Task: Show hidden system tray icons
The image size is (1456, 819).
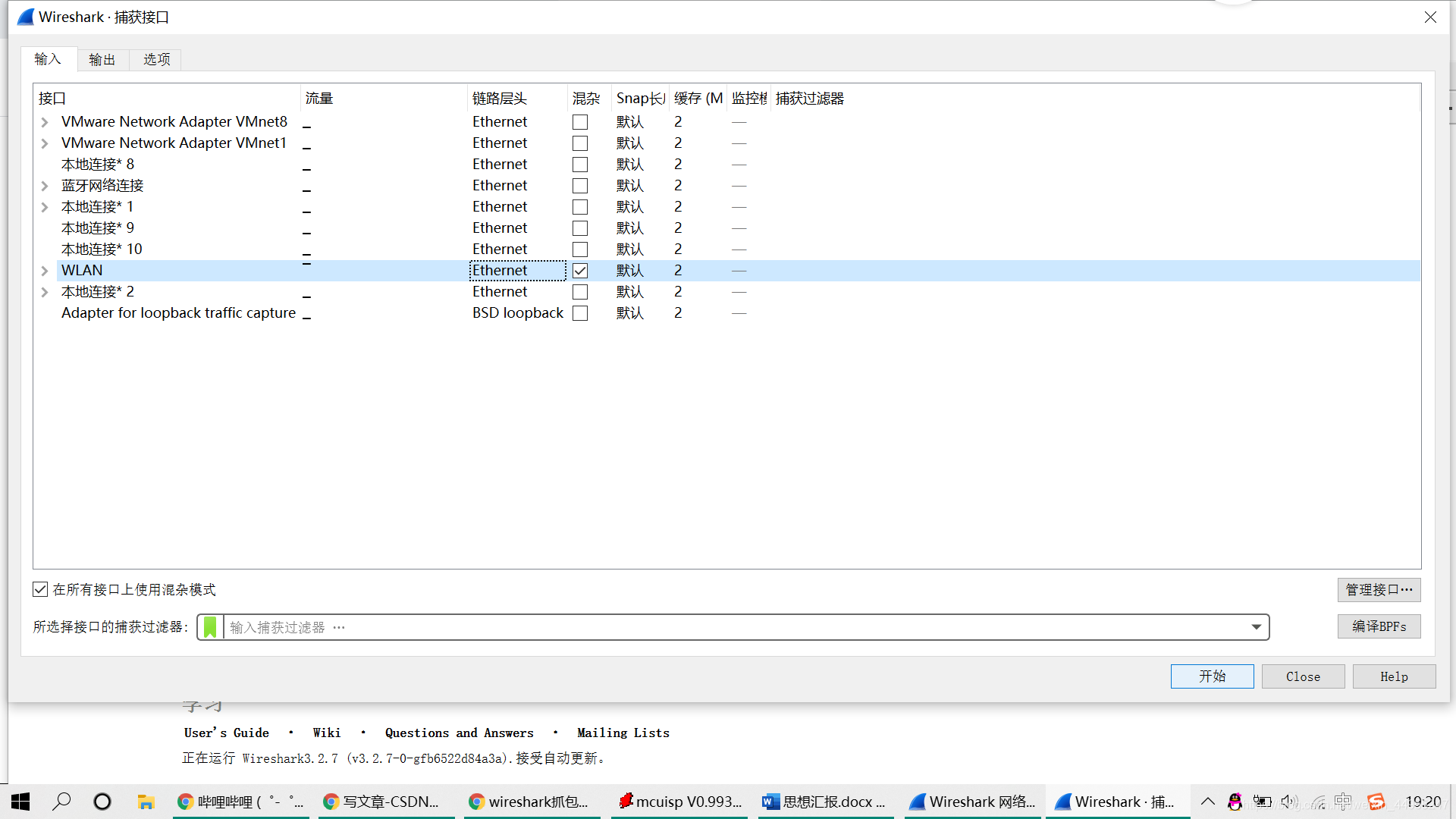Action: pyautogui.click(x=1208, y=802)
